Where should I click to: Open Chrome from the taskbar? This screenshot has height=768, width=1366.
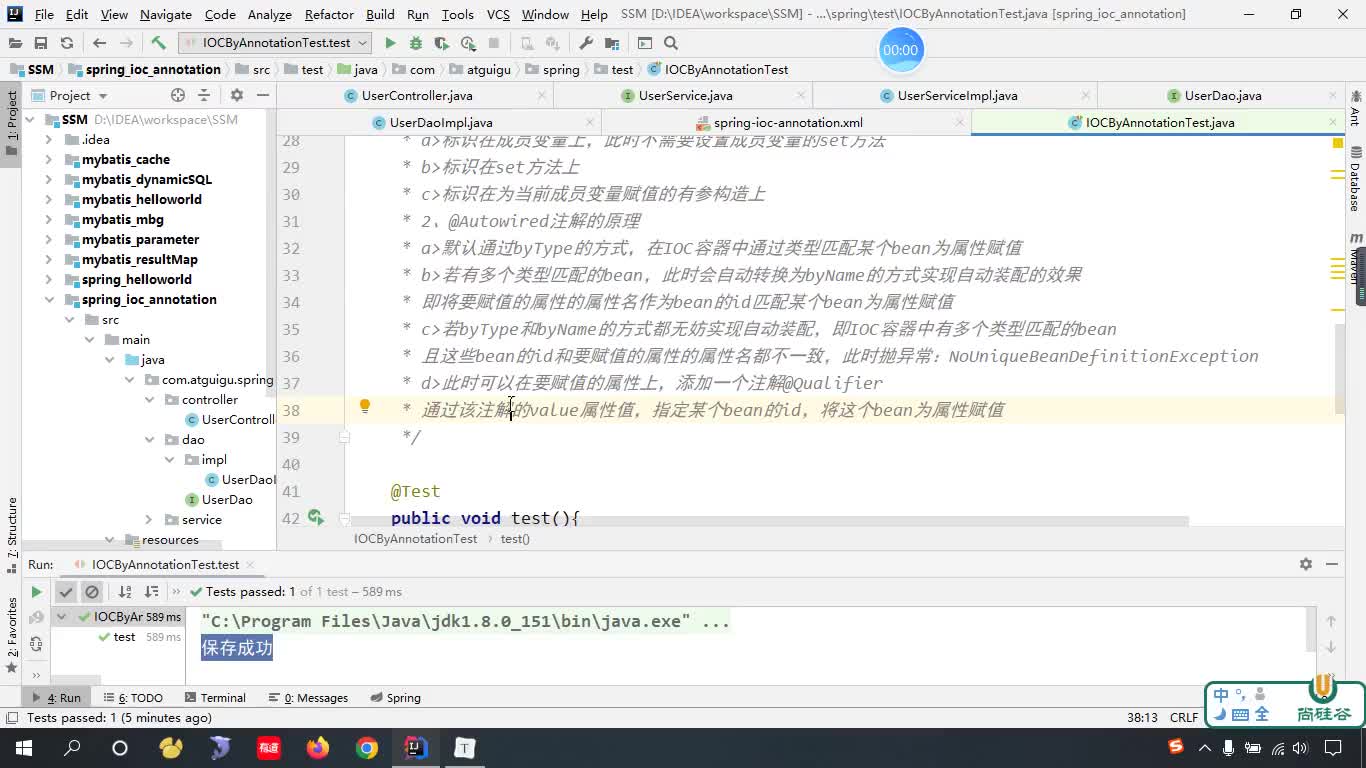(x=367, y=748)
